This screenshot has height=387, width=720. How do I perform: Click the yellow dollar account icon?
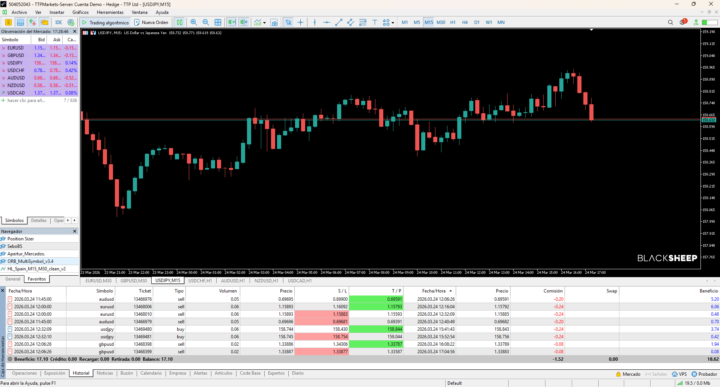point(8,22)
